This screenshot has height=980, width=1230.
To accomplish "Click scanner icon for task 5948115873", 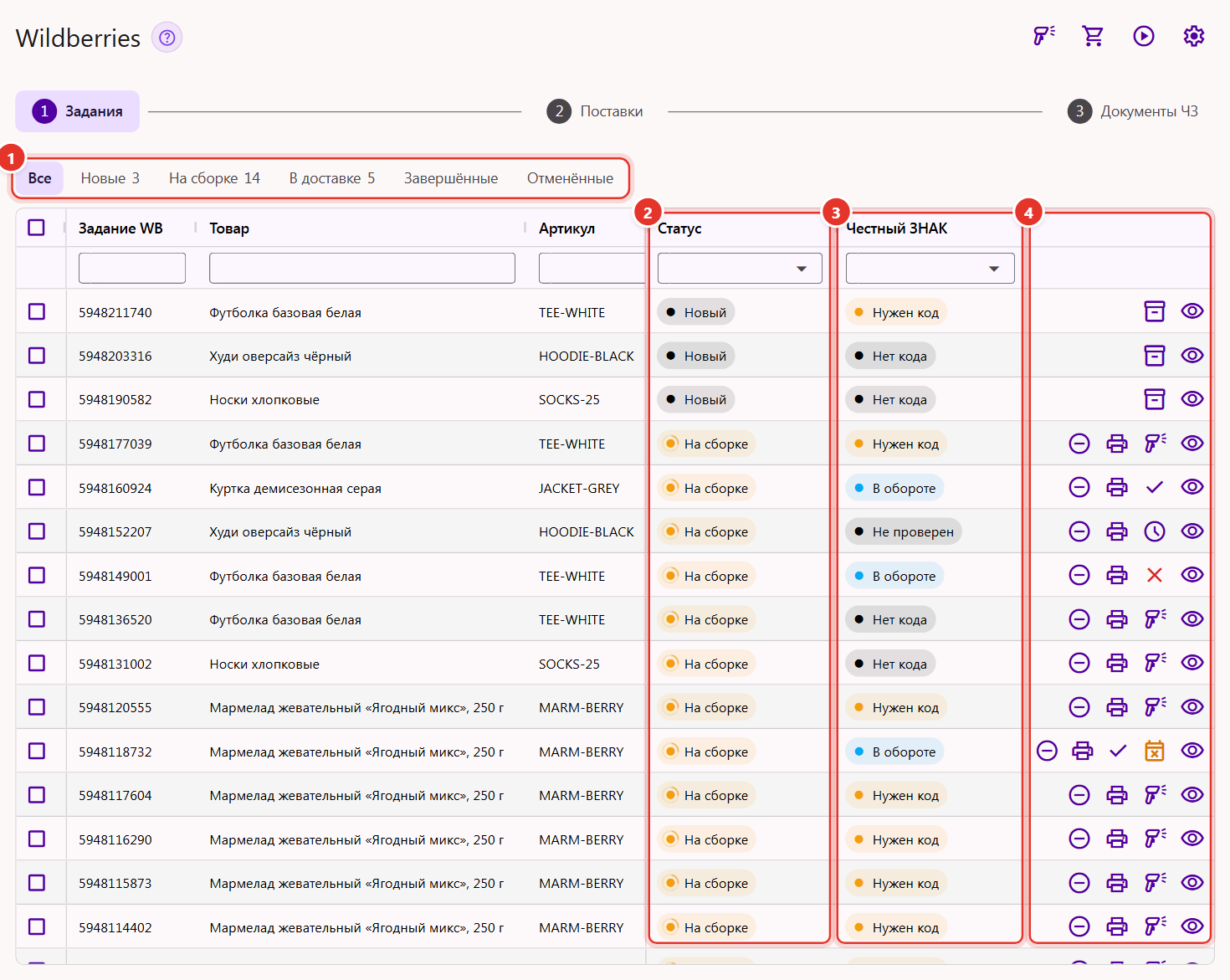I will [1155, 883].
